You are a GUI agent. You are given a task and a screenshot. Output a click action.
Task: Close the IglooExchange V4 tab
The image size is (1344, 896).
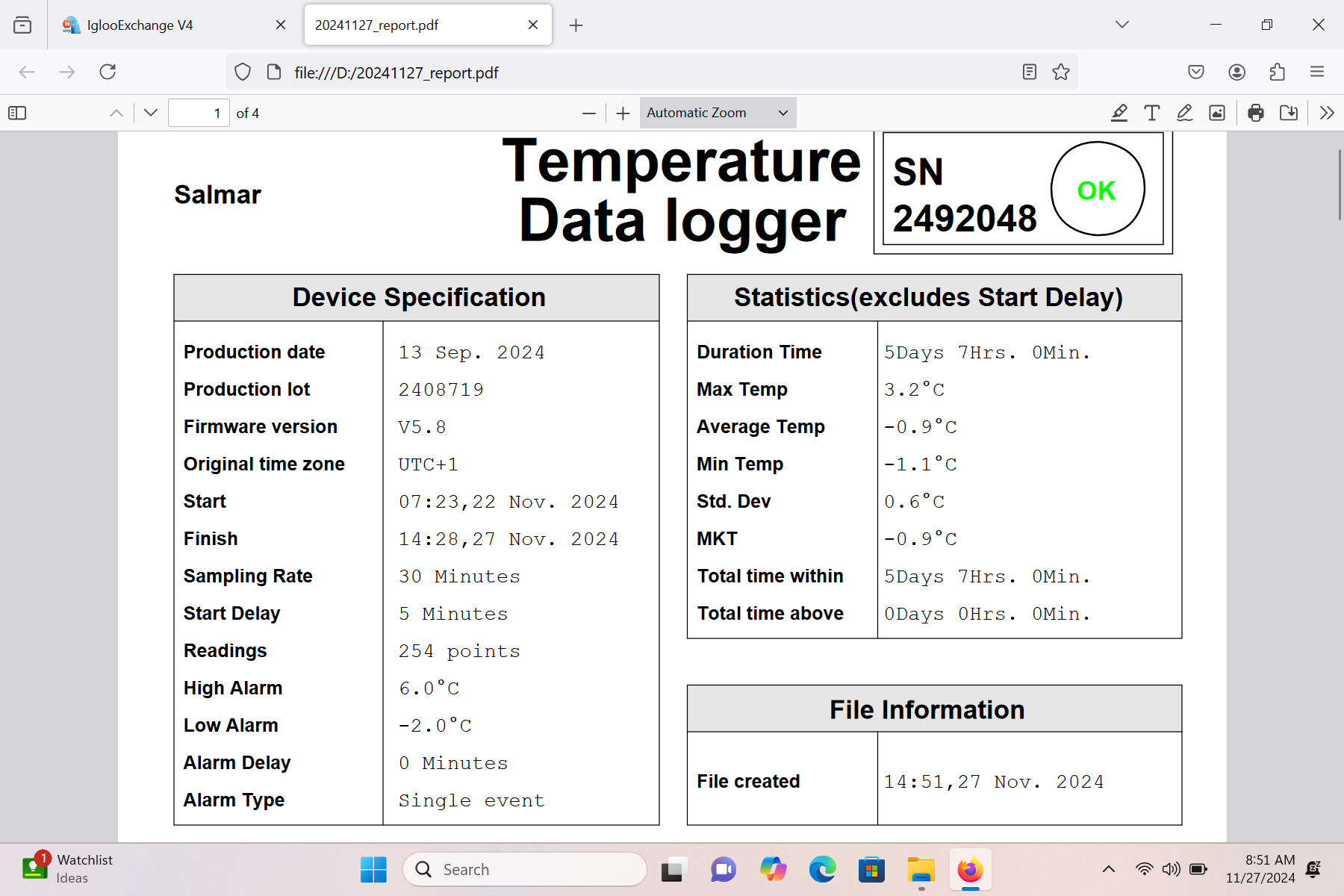tap(281, 25)
